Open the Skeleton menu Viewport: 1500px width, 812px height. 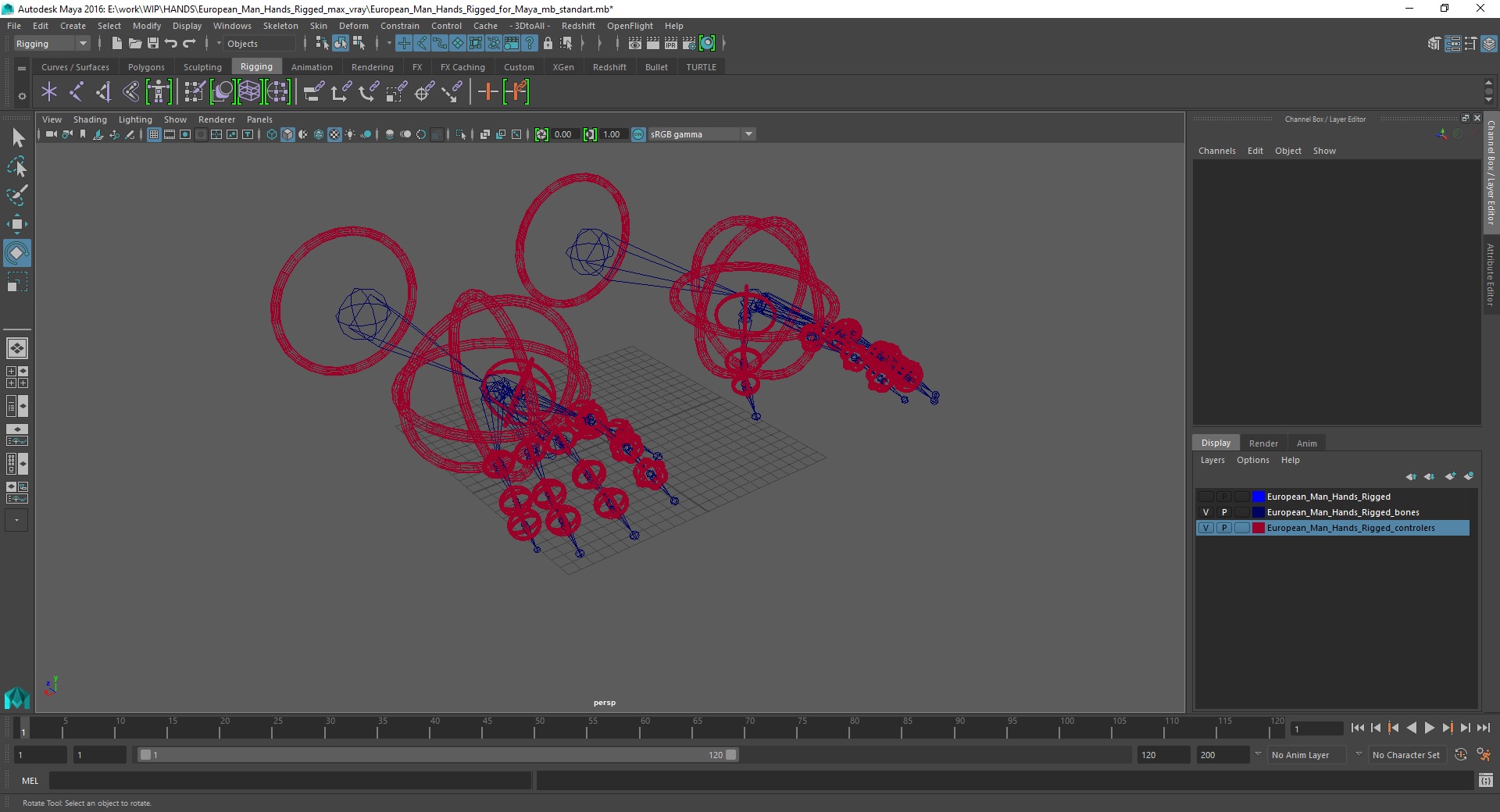pos(280,26)
